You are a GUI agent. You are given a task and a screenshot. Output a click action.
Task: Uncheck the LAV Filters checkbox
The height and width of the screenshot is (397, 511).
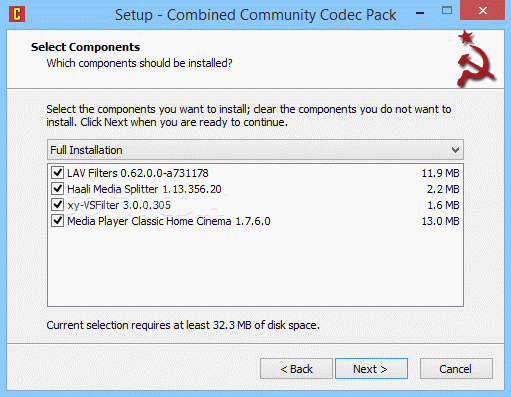(x=58, y=173)
